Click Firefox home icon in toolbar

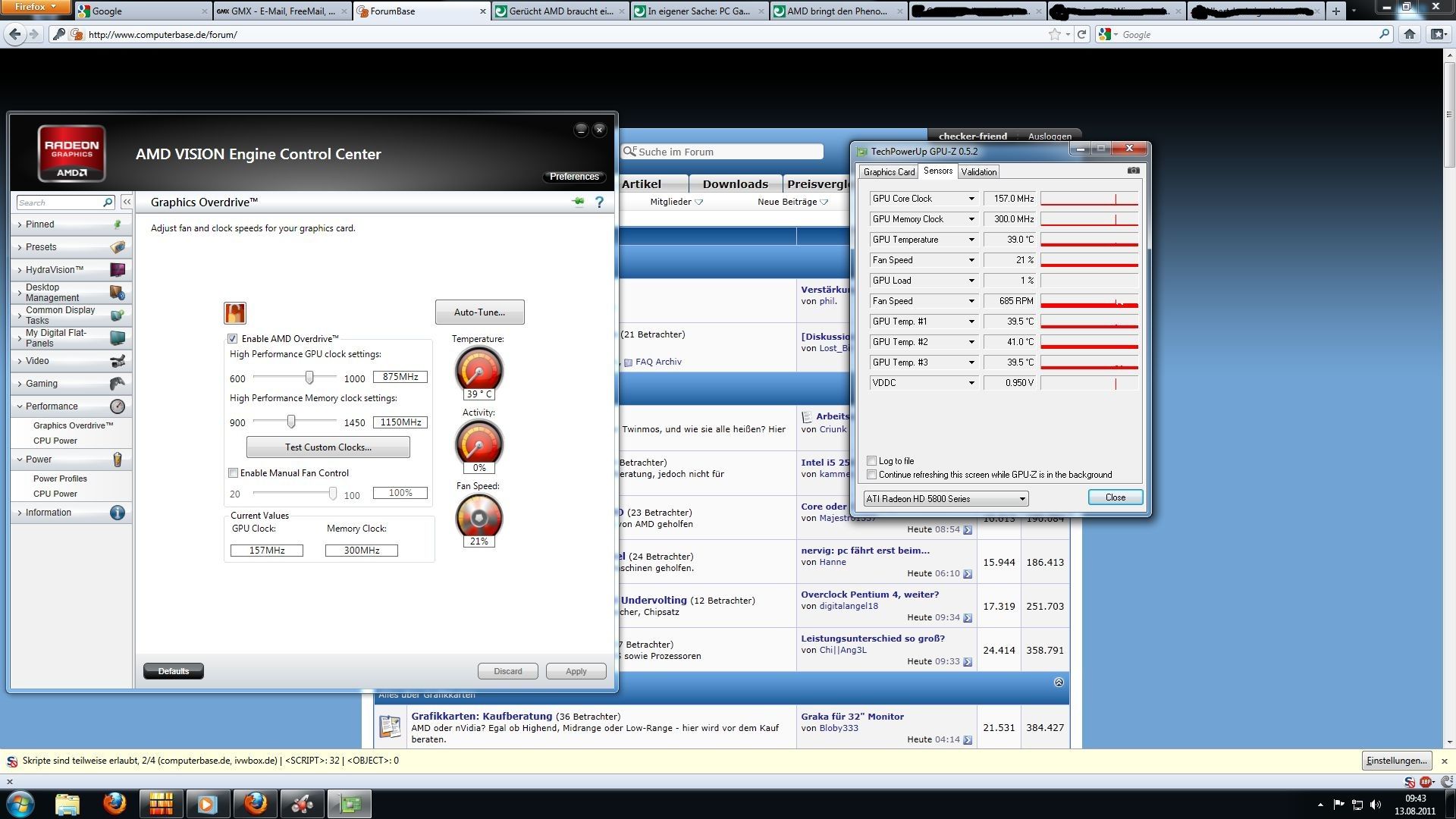[x=1409, y=34]
